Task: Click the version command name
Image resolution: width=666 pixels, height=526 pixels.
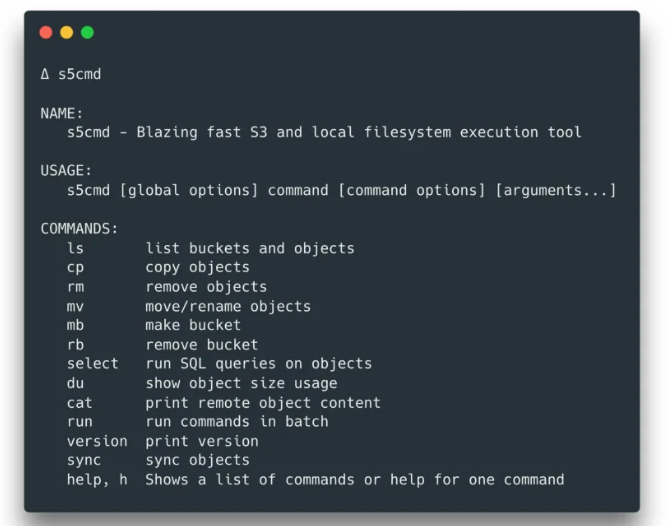Action: (x=97, y=441)
